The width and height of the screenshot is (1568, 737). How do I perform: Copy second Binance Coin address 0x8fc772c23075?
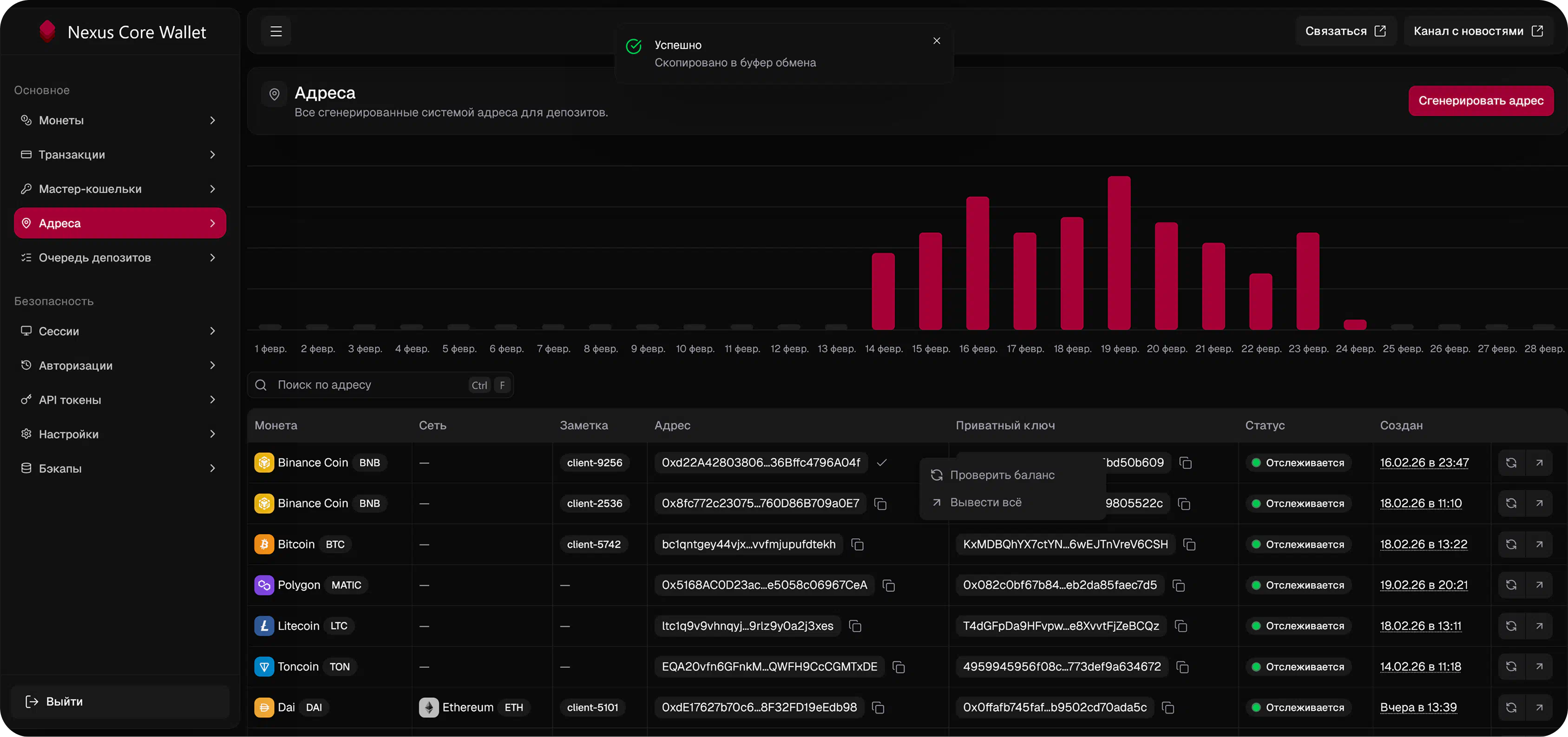[880, 504]
